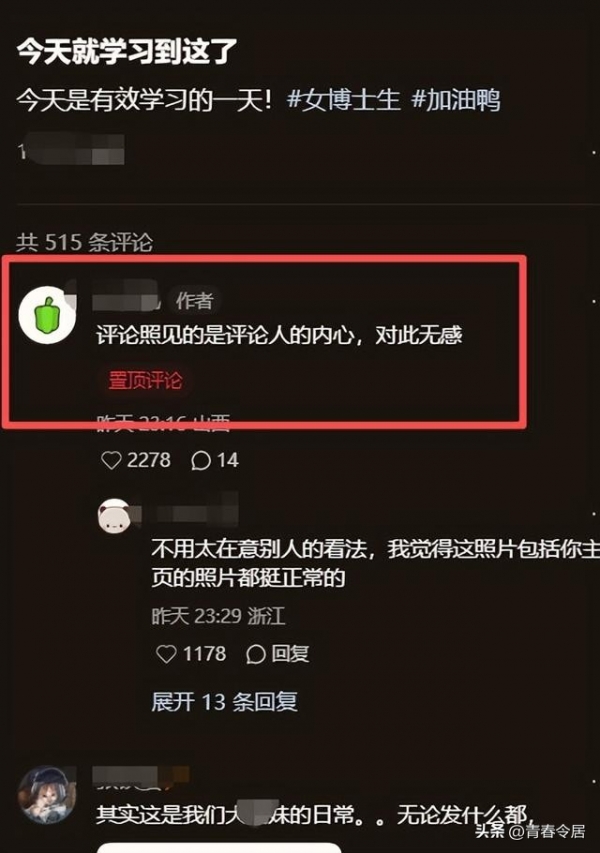This screenshot has width=600, height=853.
Task: Open the panda avatar commenter profile
Action: (x=115, y=516)
